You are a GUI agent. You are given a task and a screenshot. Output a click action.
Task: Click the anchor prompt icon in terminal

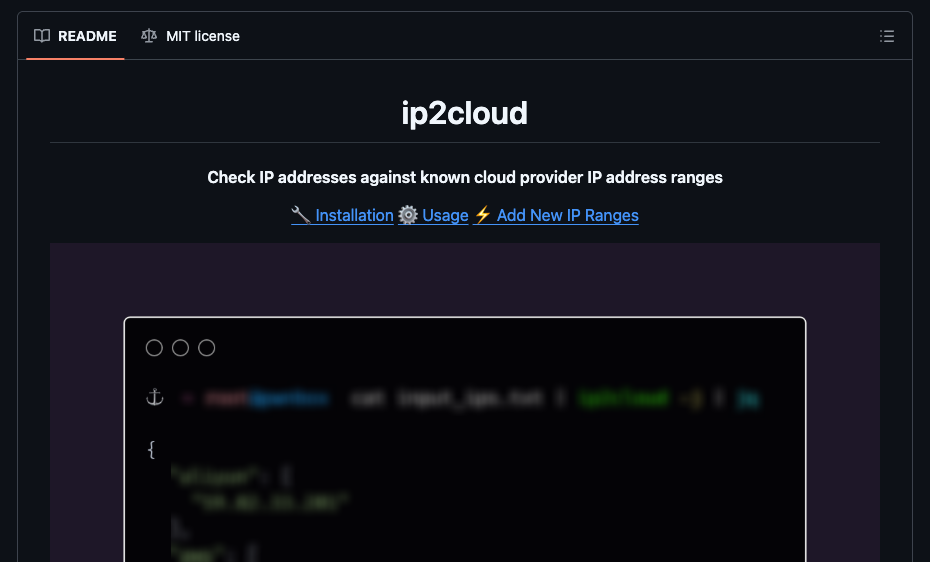(x=154, y=398)
